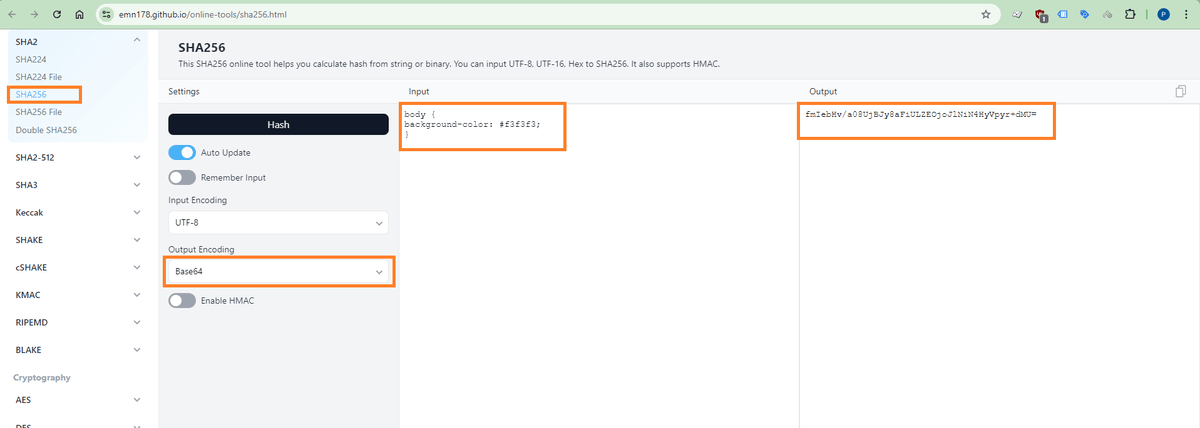Open the Double SHA256 tool link
The image size is (1200, 428).
tap(46, 130)
